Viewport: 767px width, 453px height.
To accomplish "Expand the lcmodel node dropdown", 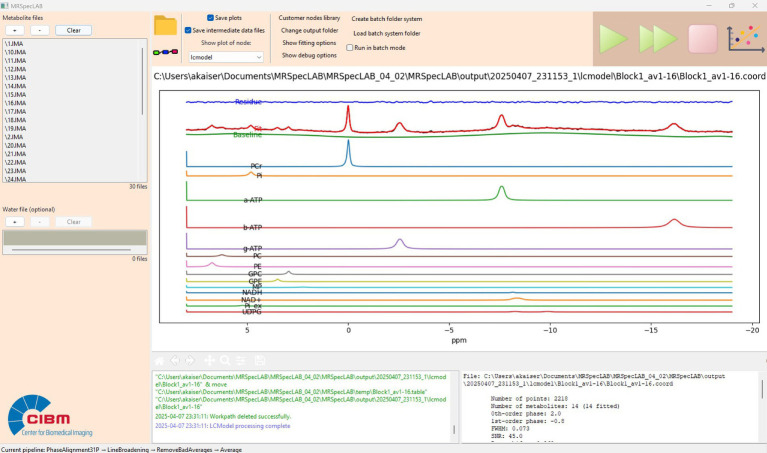I will 226,57.
